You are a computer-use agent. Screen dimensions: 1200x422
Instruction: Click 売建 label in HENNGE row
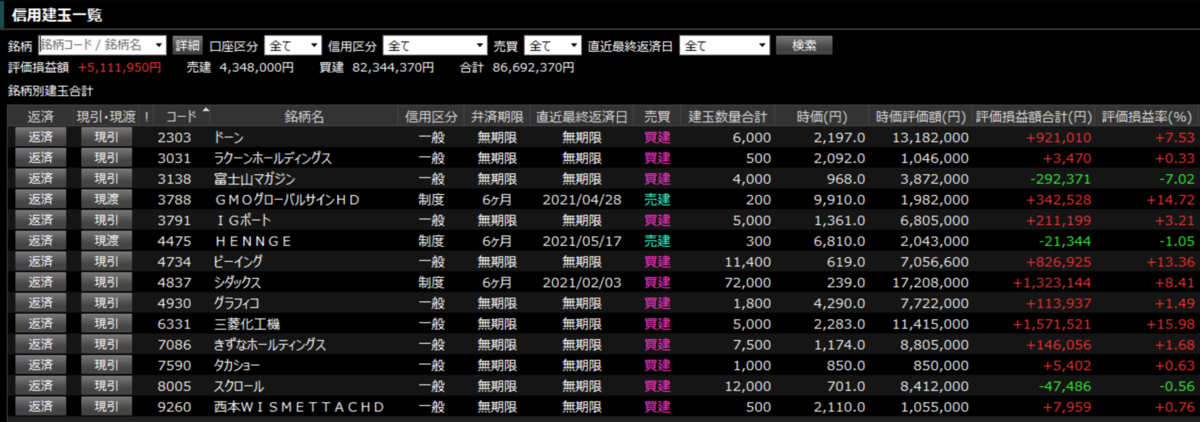(657, 240)
